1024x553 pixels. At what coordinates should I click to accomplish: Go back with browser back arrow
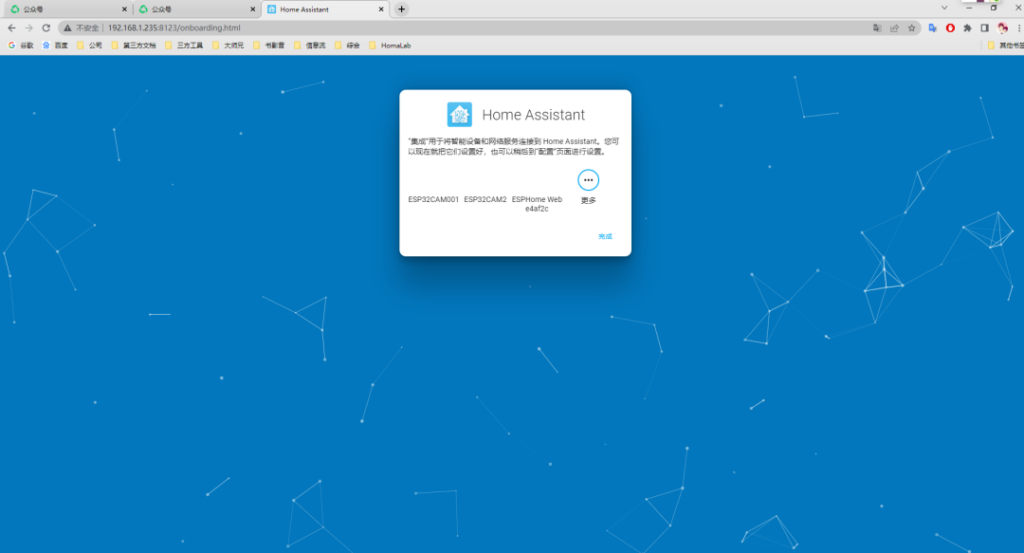coord(12,27)
